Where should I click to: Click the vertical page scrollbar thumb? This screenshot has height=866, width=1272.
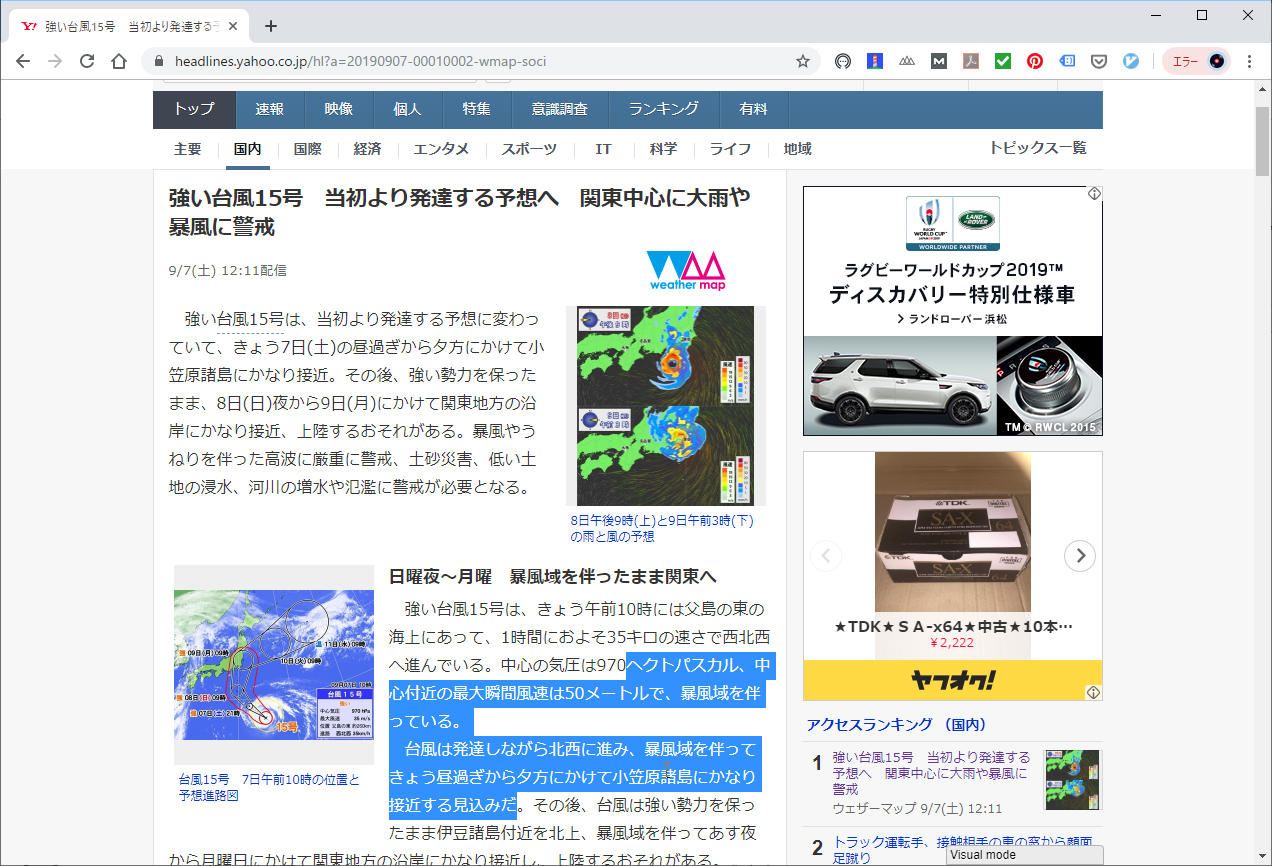point(1263,139)
